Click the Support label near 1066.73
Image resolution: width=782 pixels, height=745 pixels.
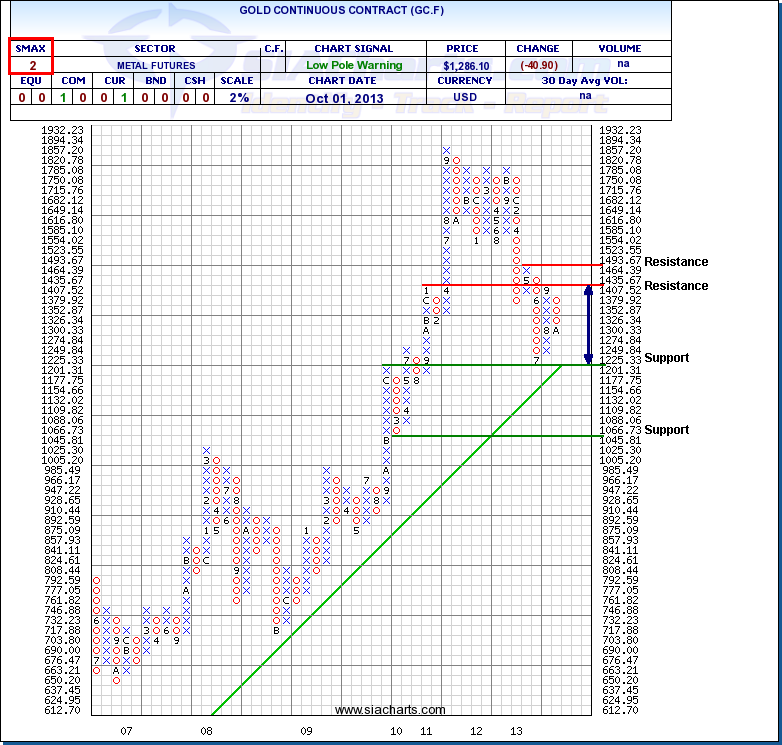tap(666, 430)
